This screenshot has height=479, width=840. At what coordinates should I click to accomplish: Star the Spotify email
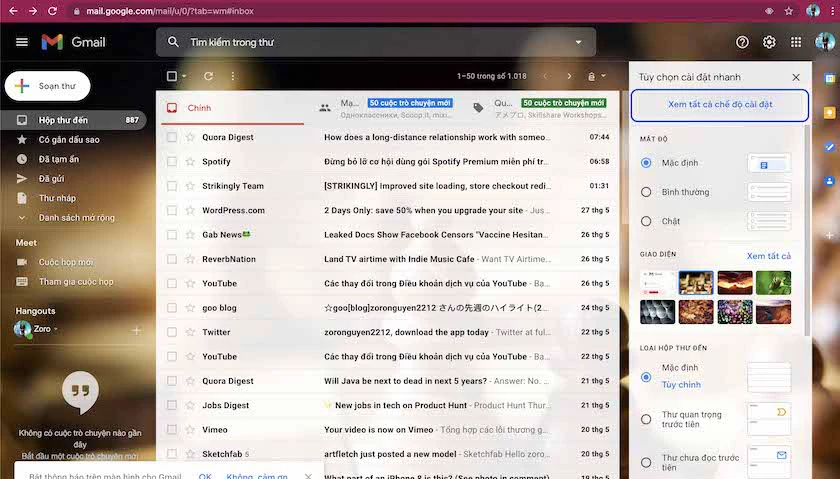point(190,161)
